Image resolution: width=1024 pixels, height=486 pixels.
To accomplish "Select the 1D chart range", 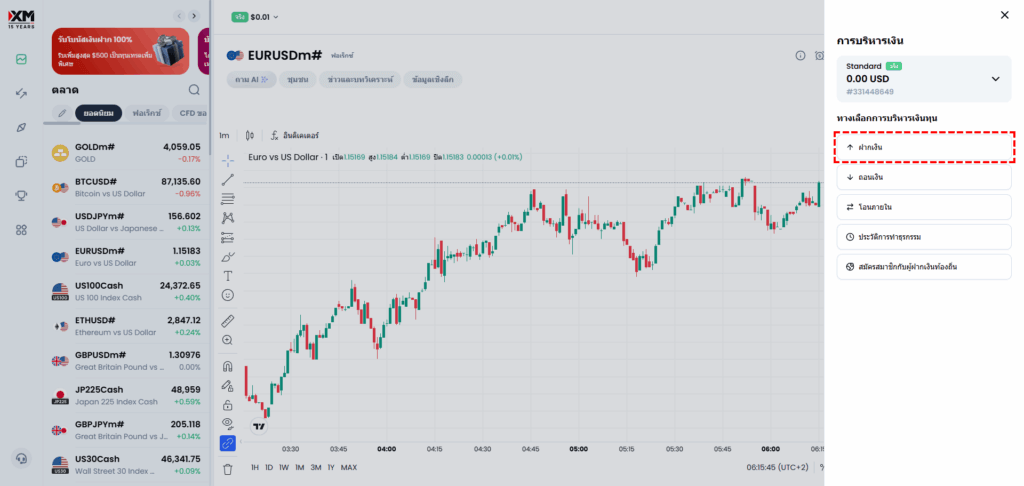I will (270, 467).
